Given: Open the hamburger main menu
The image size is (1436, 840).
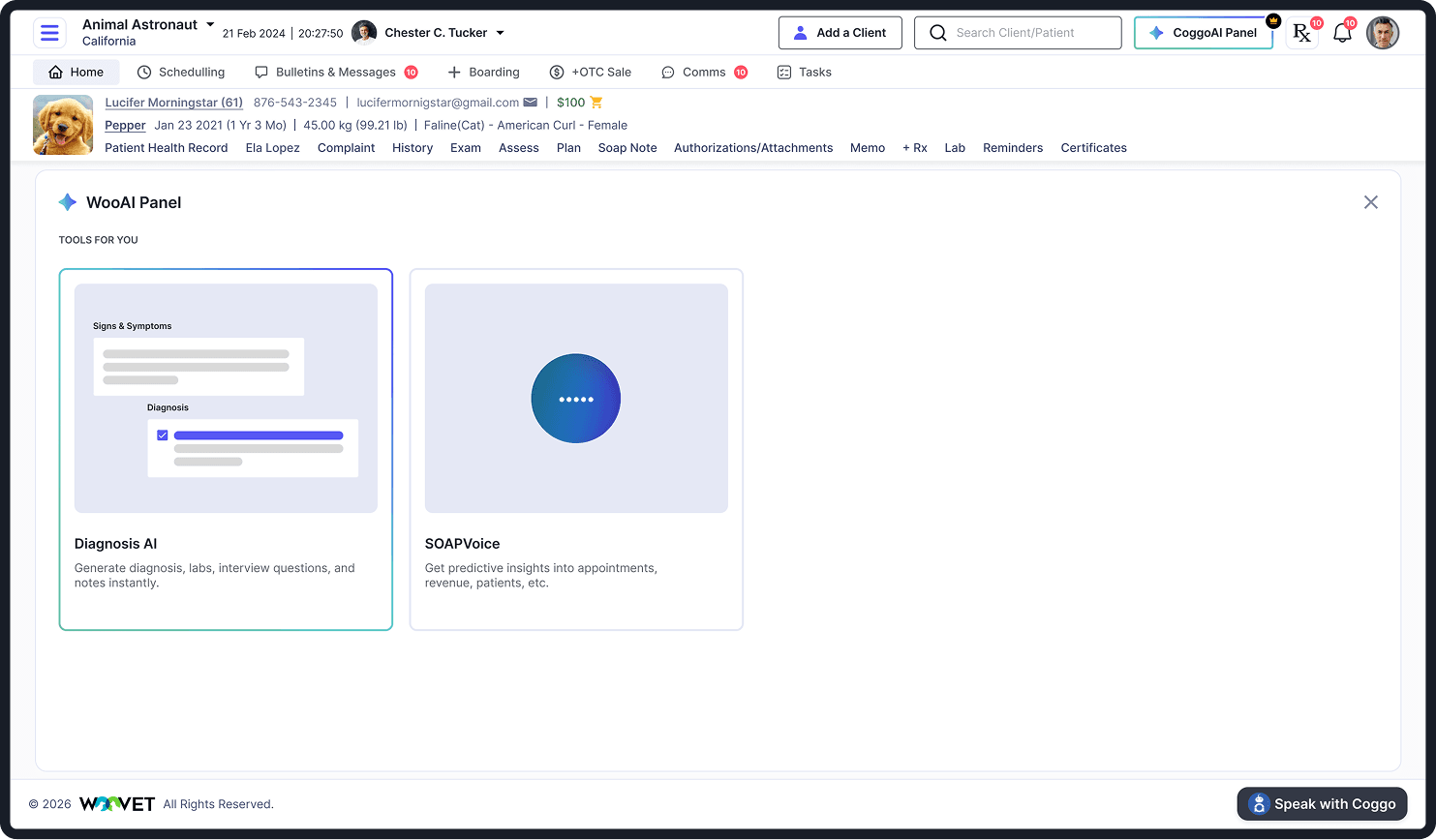Looking at the screenshot, I should pyautogui.click(x=49, y=33).
